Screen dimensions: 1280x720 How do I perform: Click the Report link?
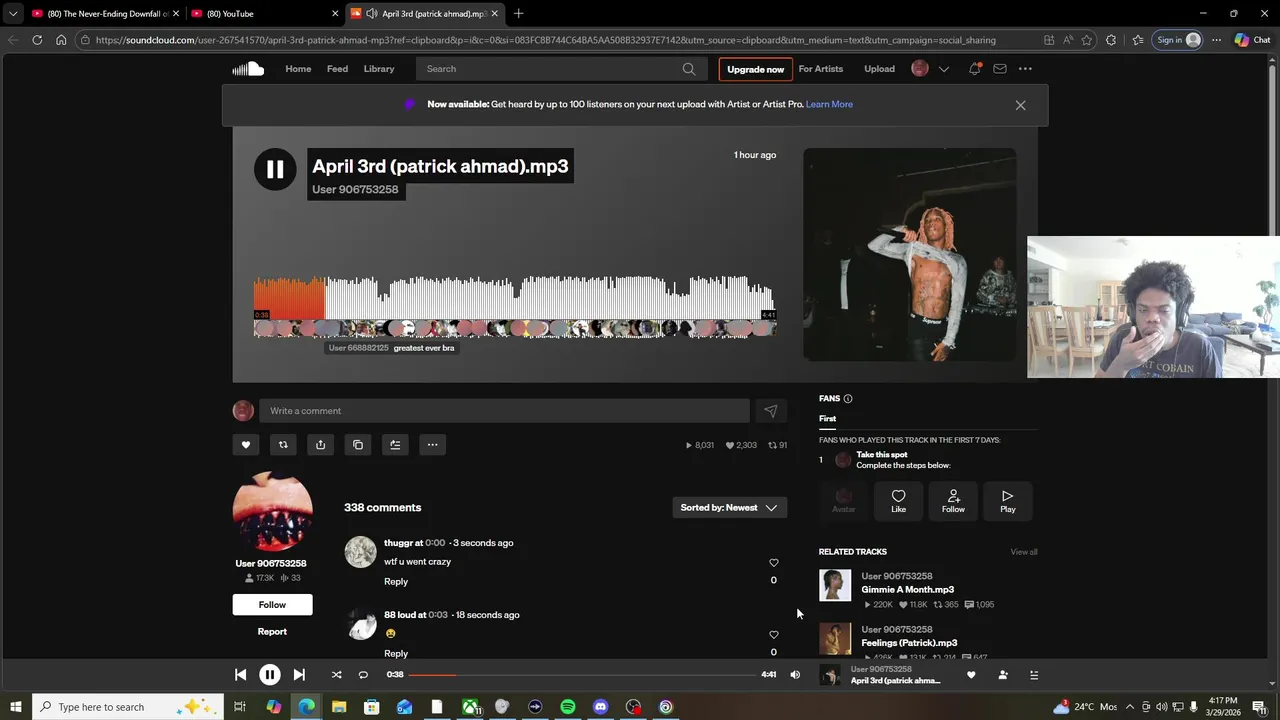pyautogui.click(x=272, y=632)
